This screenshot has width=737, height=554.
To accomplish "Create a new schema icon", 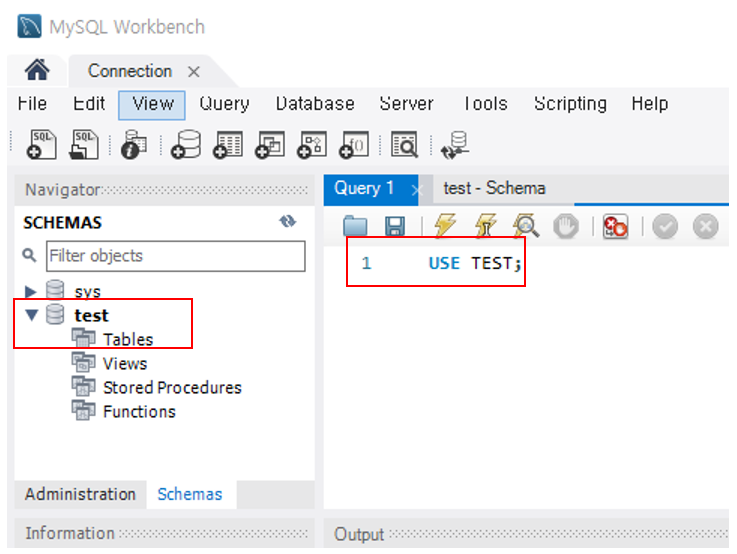I will (x=186, y=145).
